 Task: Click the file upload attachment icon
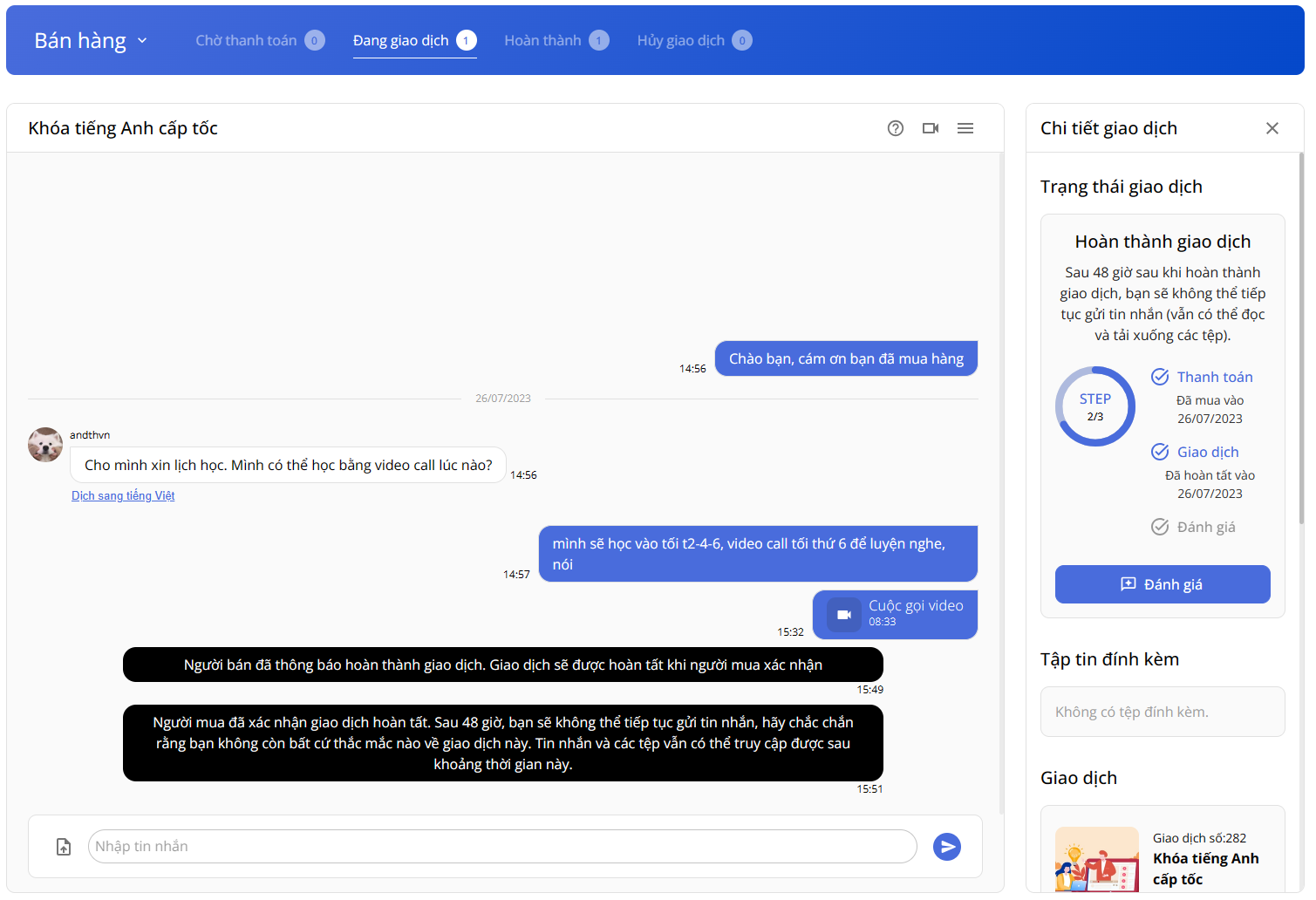[64, 847]
